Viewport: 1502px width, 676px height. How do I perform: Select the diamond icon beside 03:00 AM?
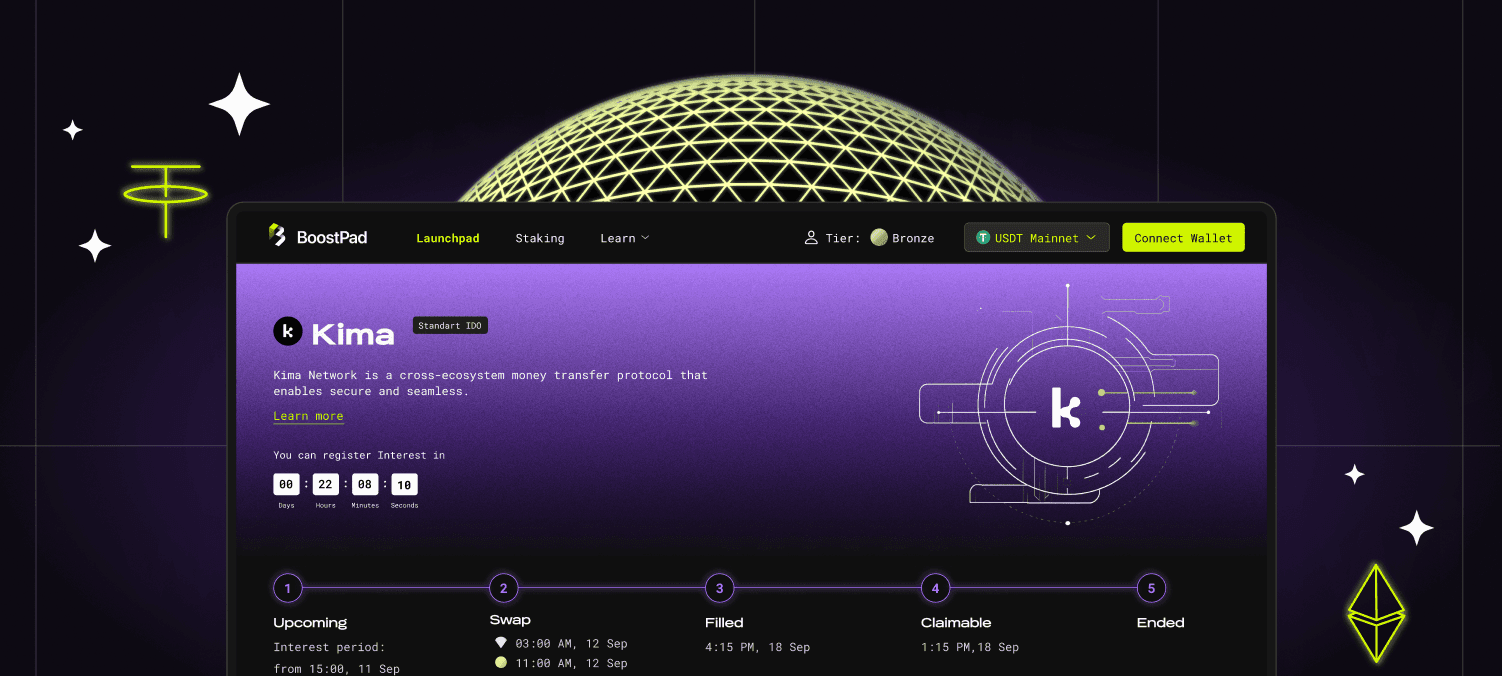tap(501, 643)
